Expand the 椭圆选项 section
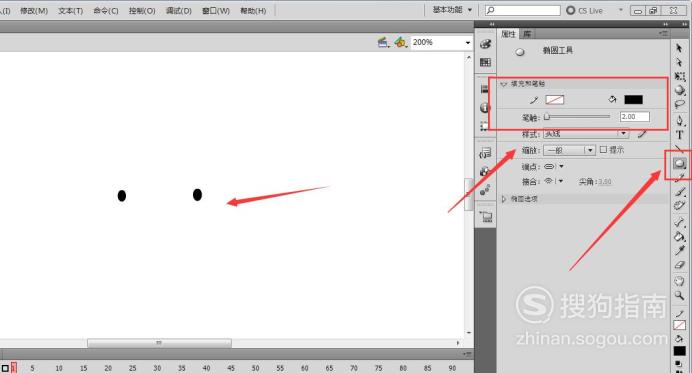The height and width of the screenshot is (373, 692). click(x=504, y=199)
